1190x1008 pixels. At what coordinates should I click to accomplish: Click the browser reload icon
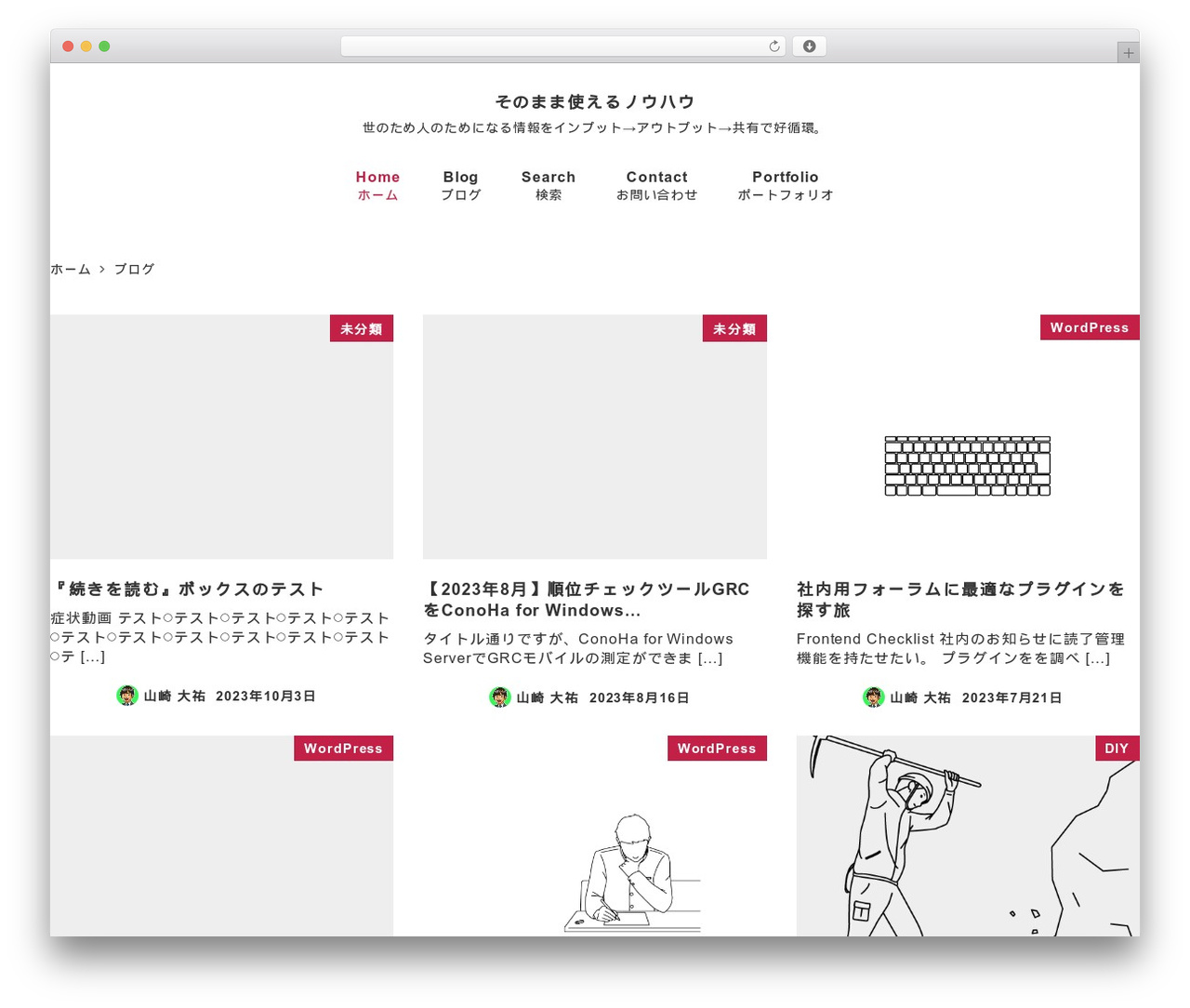point(773,46)
